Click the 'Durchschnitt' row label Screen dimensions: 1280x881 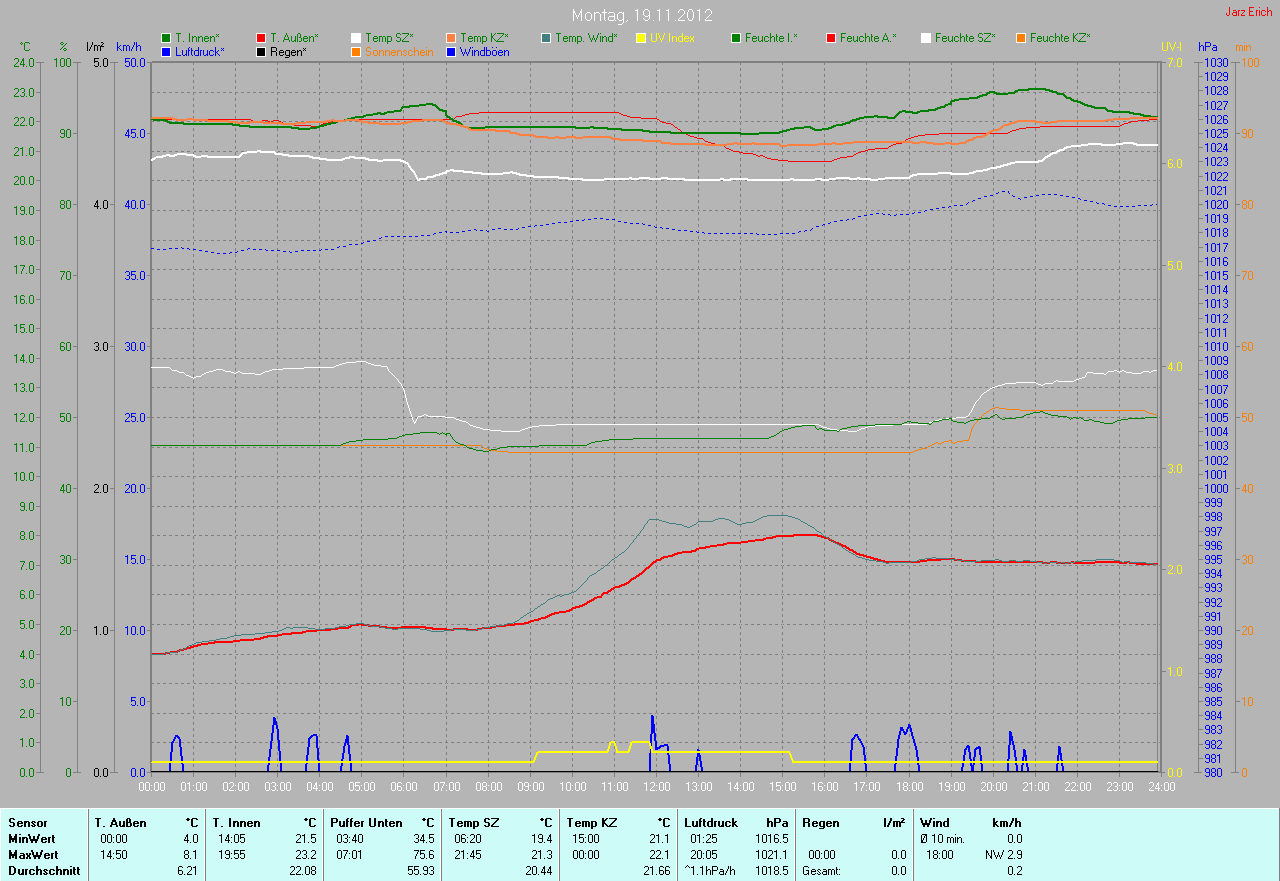pos(42,871)
